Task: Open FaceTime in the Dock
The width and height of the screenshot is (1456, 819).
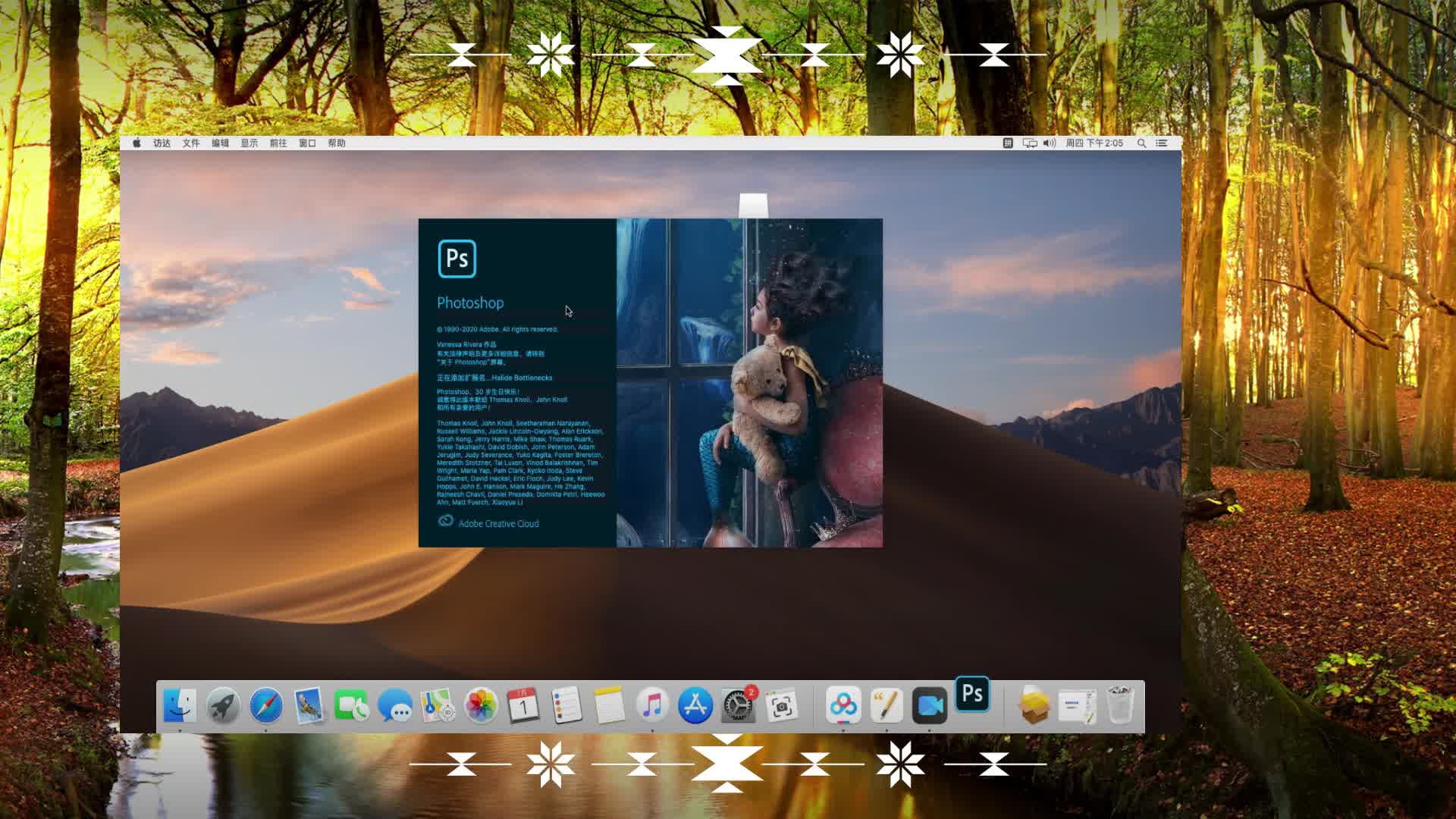Action: click(x=352, y=706)
